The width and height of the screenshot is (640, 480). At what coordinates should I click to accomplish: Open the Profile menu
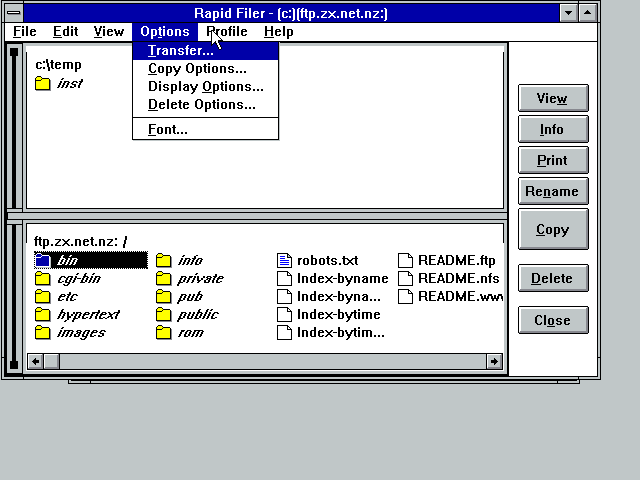point(227,31)
